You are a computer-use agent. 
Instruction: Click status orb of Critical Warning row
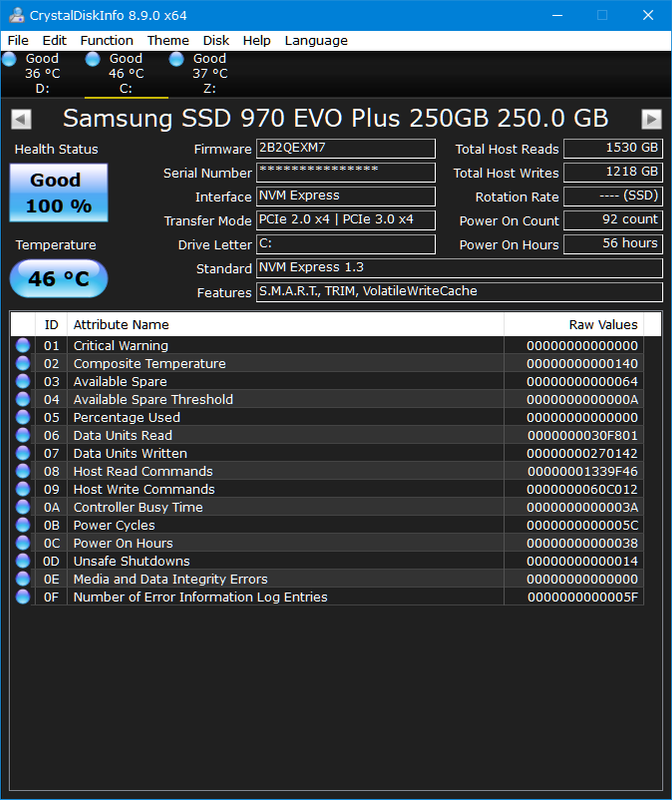tap(23, 345)
